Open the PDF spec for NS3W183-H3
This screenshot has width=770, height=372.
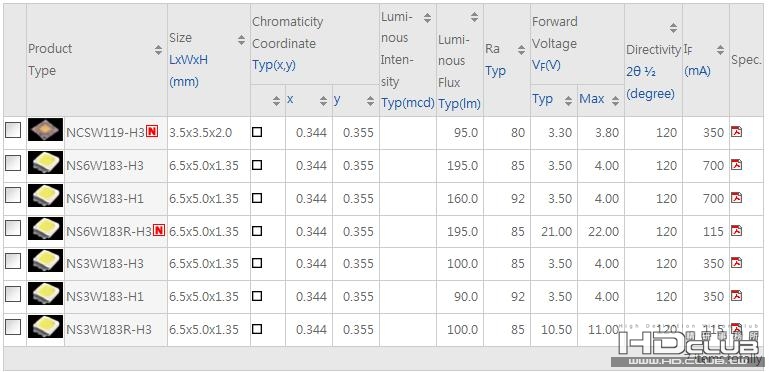coord(736,263)
